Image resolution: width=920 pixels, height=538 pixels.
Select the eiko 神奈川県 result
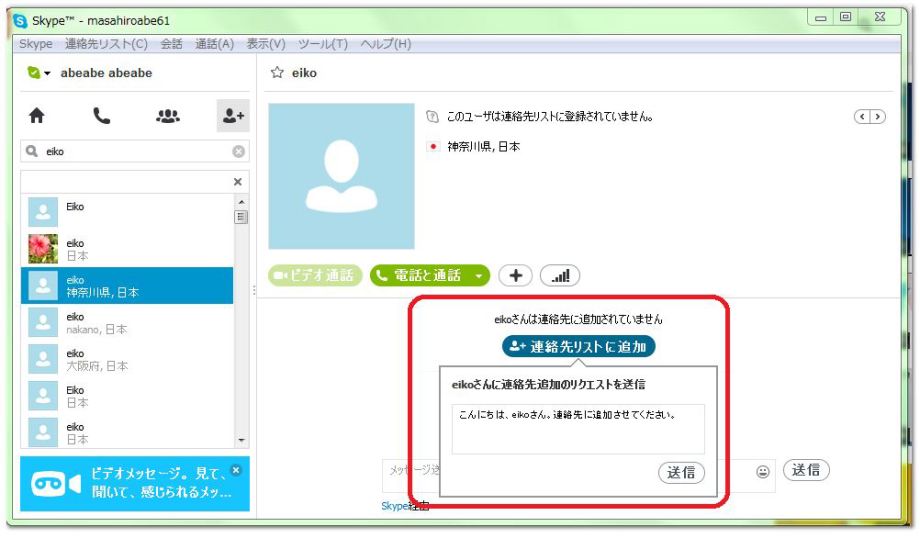(127, 286)
